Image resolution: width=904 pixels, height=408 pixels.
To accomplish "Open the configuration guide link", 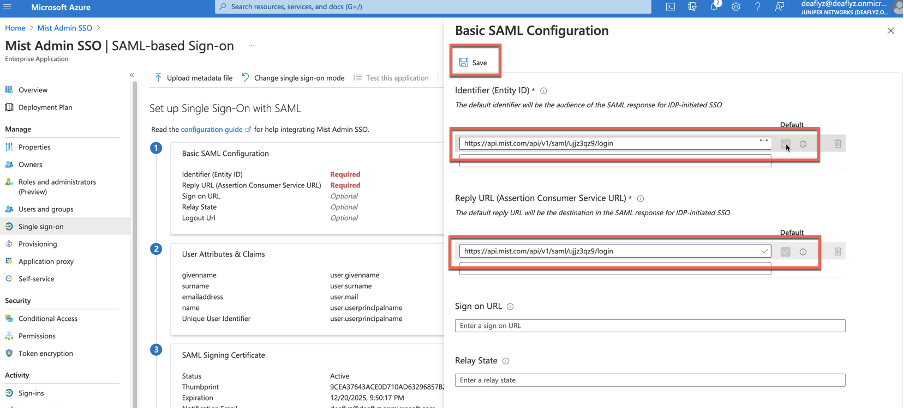I will pos(211,129).
